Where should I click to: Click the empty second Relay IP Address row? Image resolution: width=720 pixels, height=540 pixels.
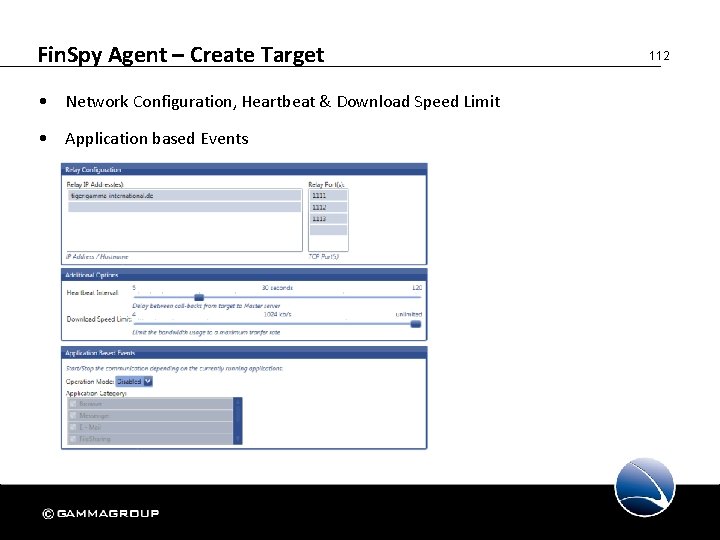(185, 207)
